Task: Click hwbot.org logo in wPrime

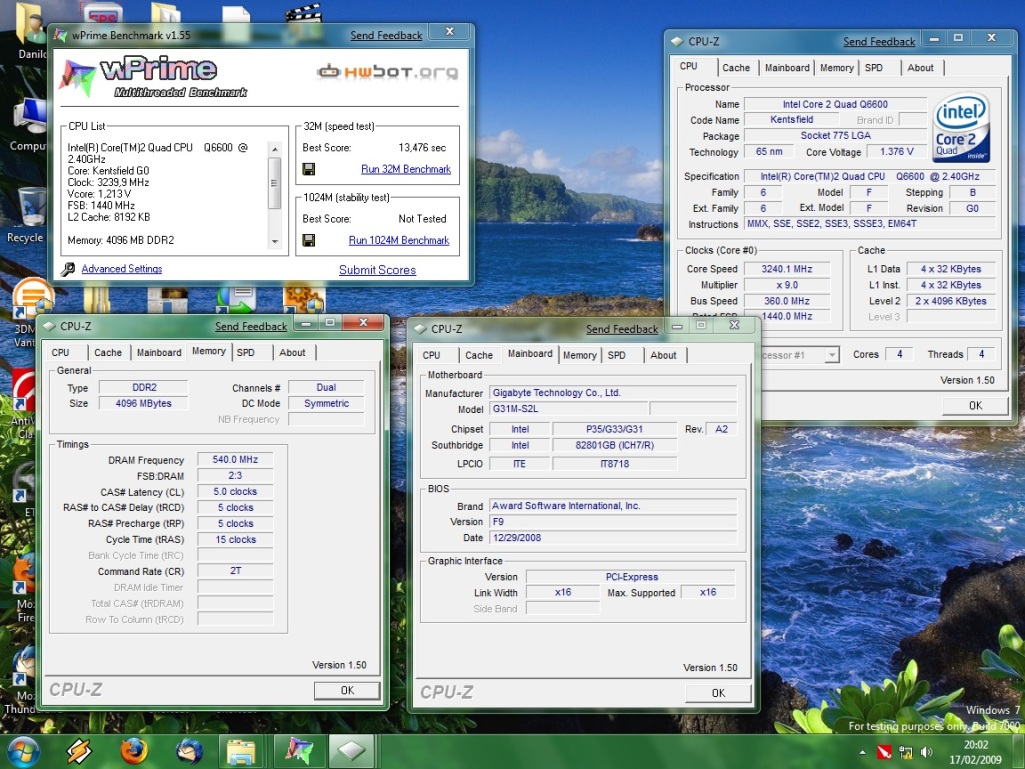Action: (388, 71)
